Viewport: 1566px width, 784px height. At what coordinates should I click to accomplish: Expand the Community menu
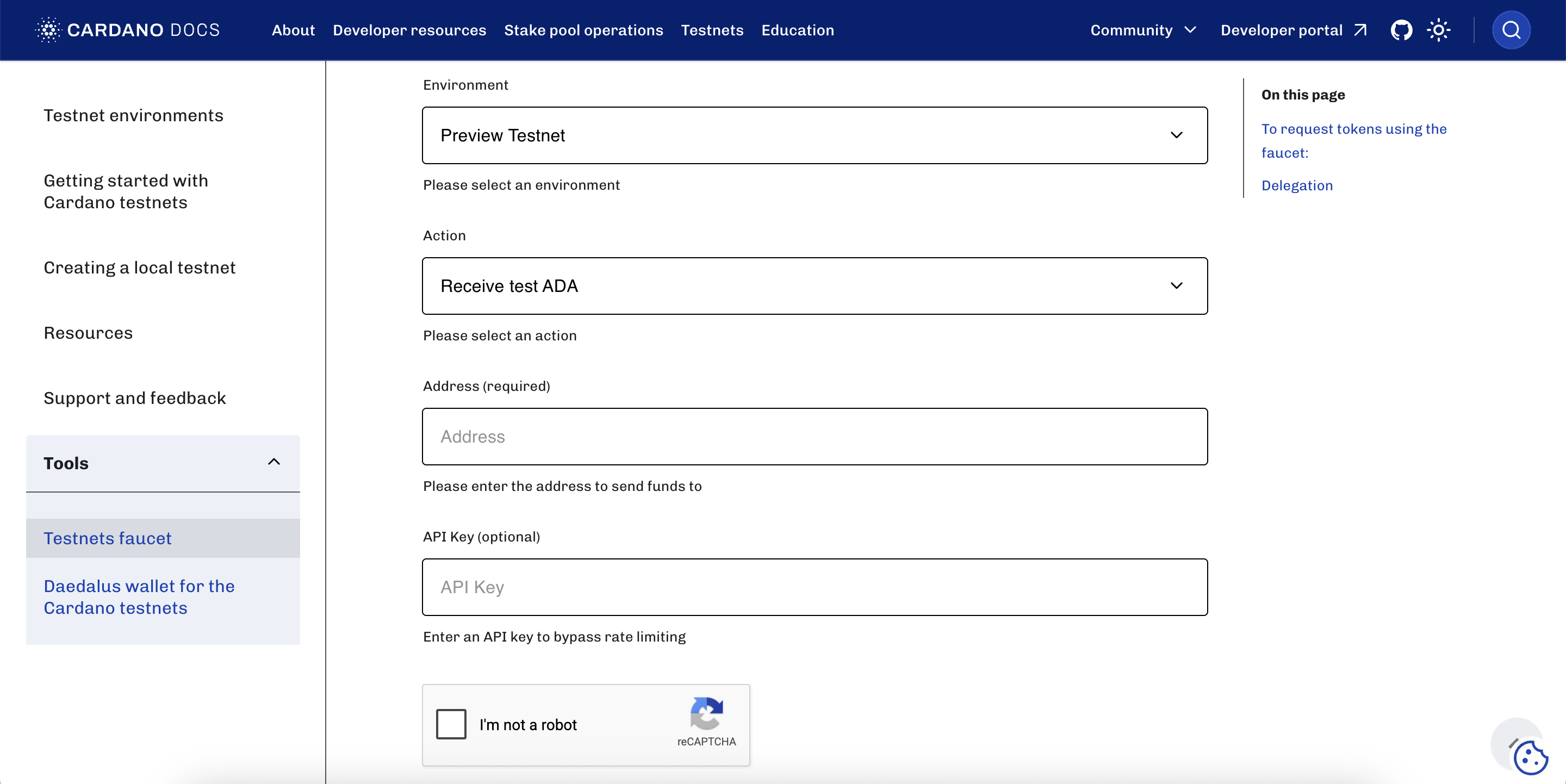pyautogui.click(x=1143, y=30)
